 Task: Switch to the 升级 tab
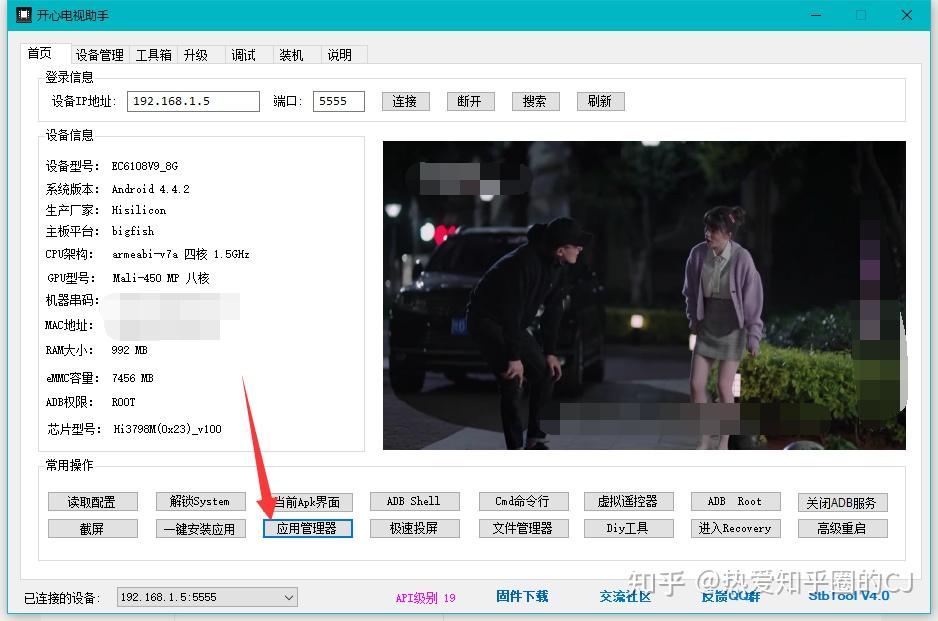click(199, 55)
